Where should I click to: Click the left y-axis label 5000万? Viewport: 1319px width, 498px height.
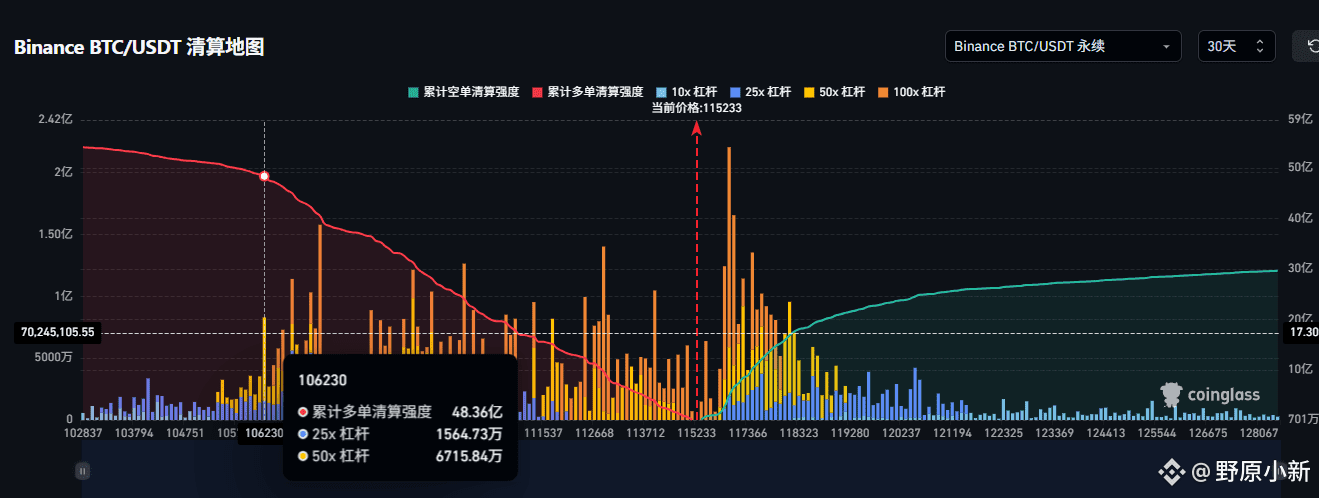point(54,357)
